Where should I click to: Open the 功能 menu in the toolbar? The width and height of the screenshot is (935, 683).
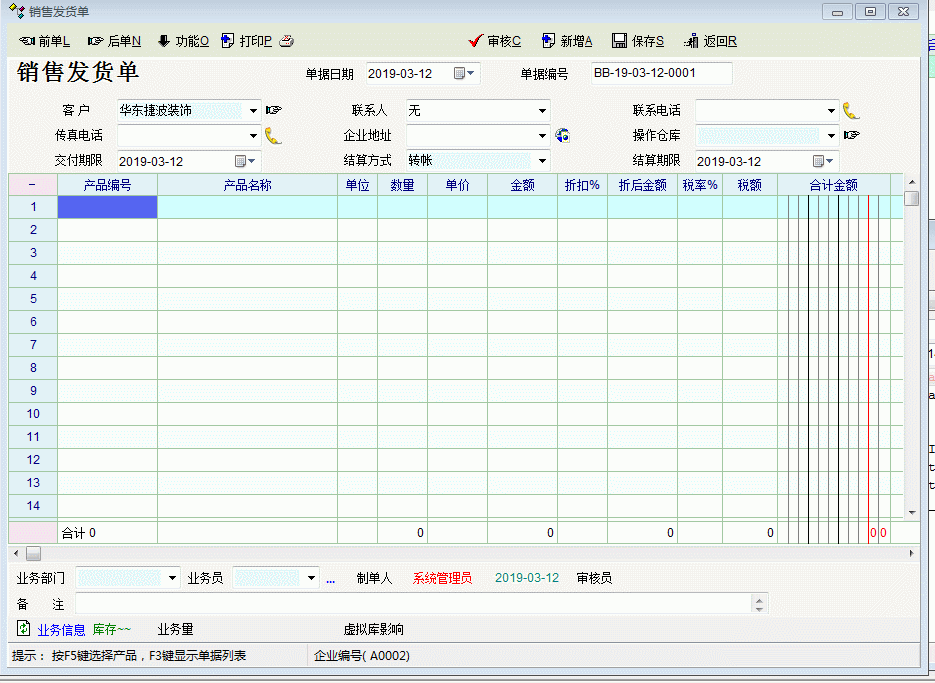tap(183, 41)
